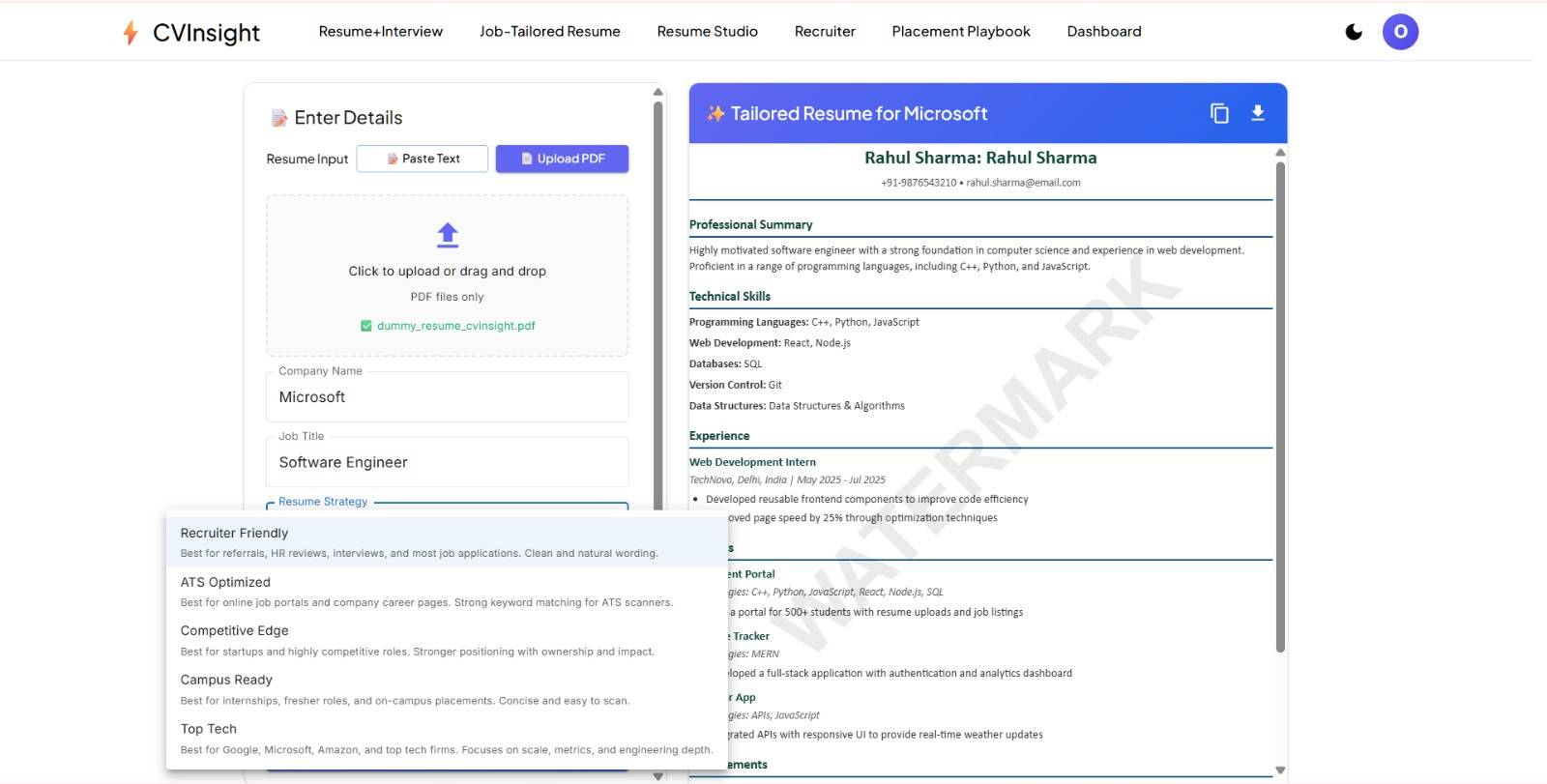Click the uploaded dummy_resume_cvinsight.pdf file name
The height and width of the screenshot is (784, 1547).
(x=456, y=326)
